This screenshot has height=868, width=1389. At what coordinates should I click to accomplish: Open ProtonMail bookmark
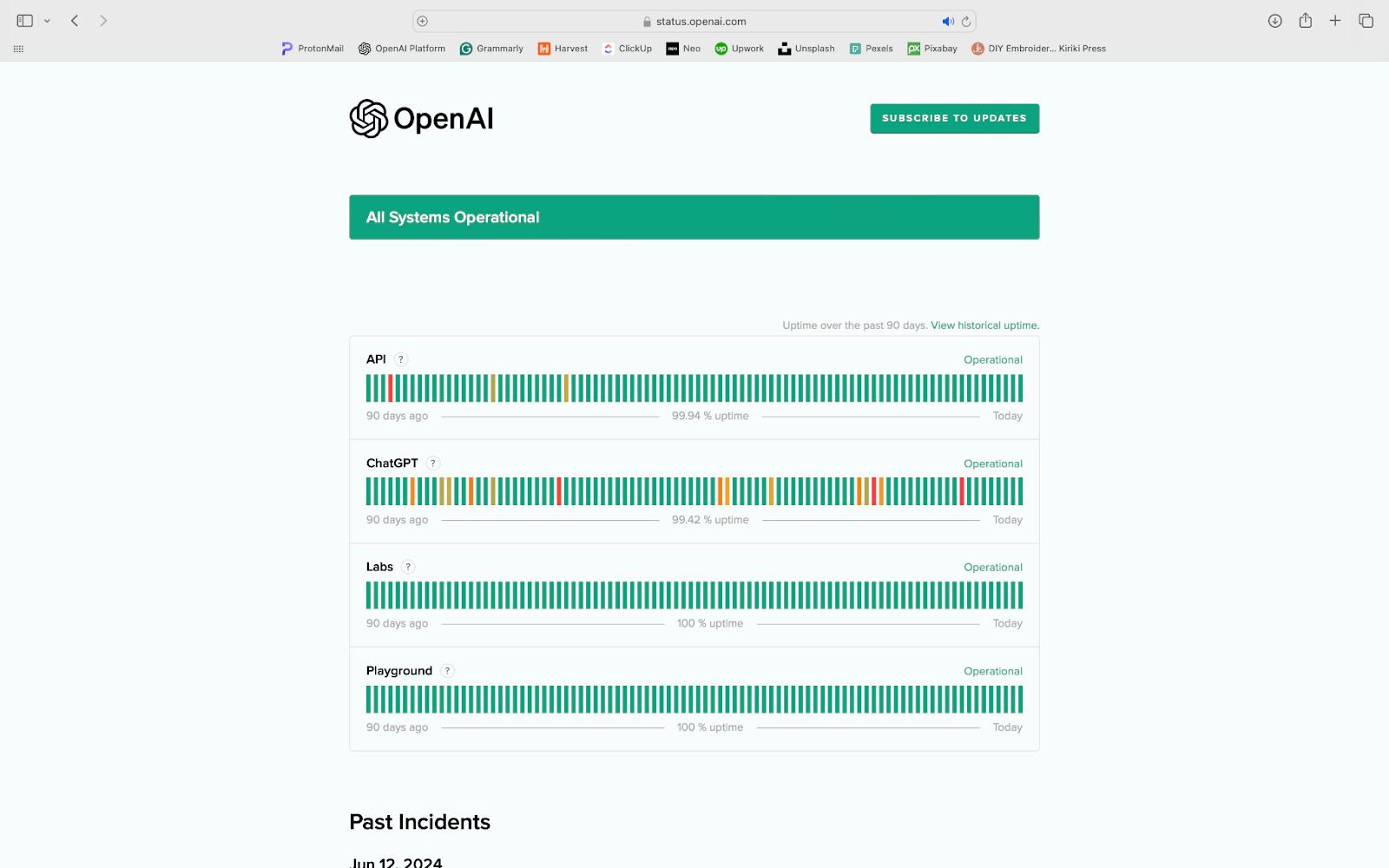coord(313,49)
